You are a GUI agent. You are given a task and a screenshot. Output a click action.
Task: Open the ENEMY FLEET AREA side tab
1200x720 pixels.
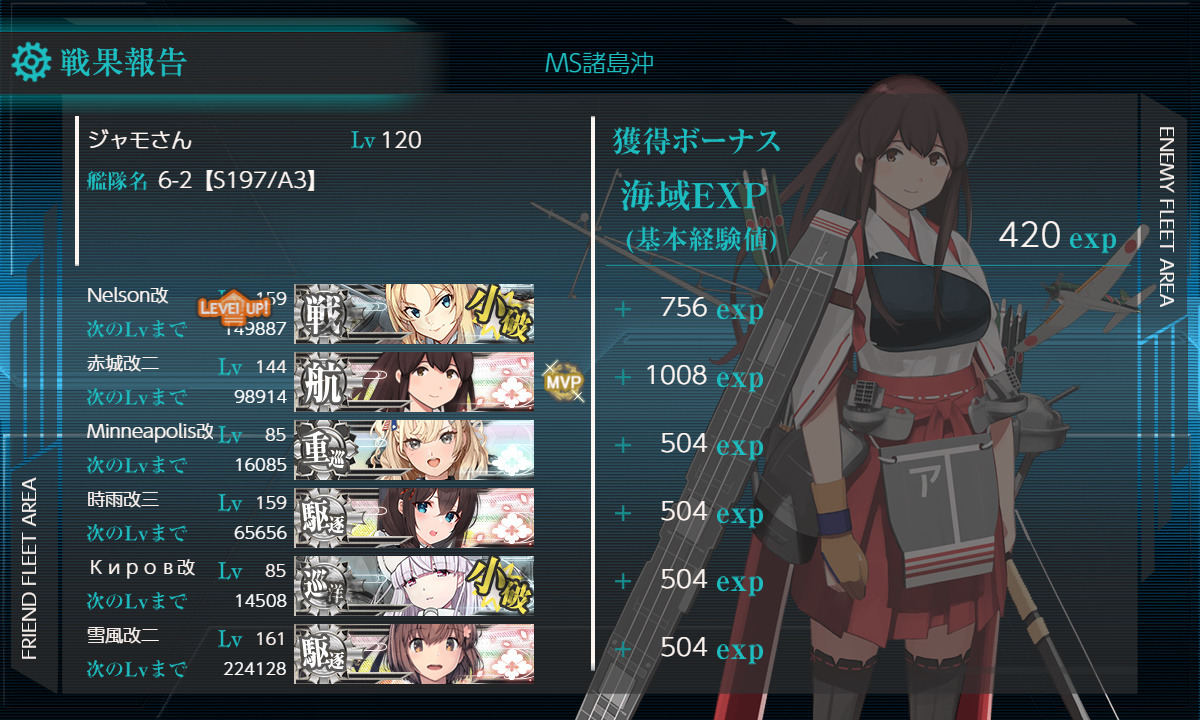tap(1168, 217)
